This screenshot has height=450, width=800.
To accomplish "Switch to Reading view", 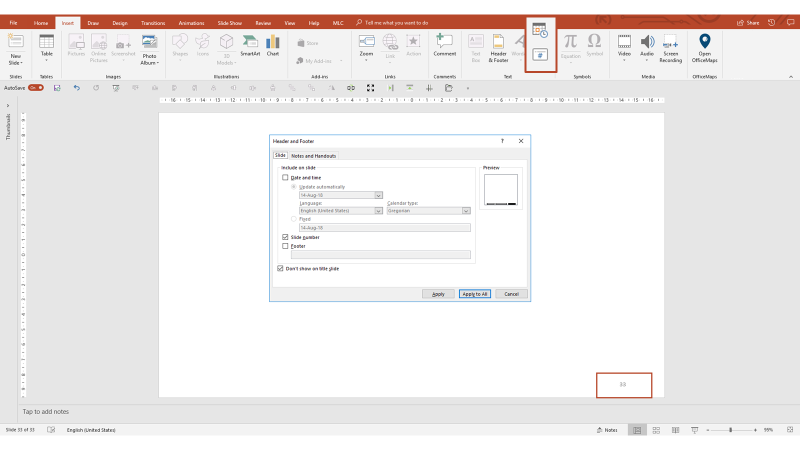I will coord(676,430).
